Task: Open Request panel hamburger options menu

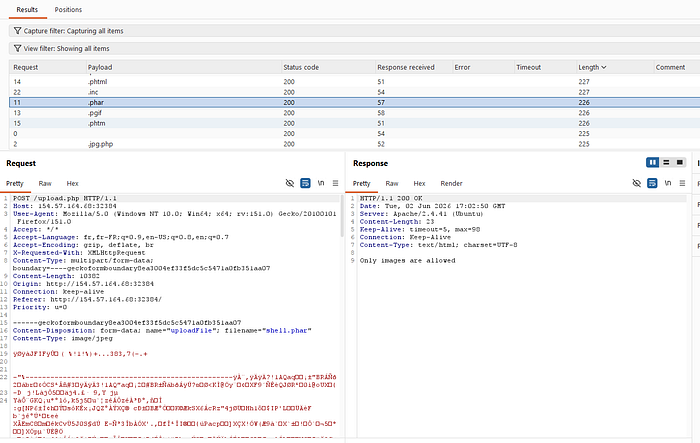Action: click(x=335, y=183)
